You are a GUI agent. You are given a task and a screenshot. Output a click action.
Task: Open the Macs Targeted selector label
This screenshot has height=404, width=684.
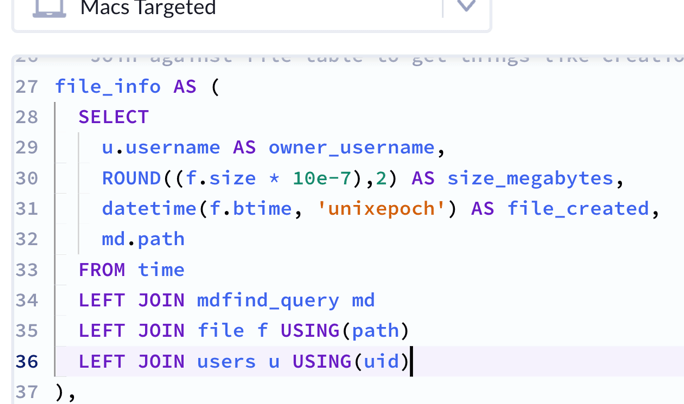(x=147, y=8)
